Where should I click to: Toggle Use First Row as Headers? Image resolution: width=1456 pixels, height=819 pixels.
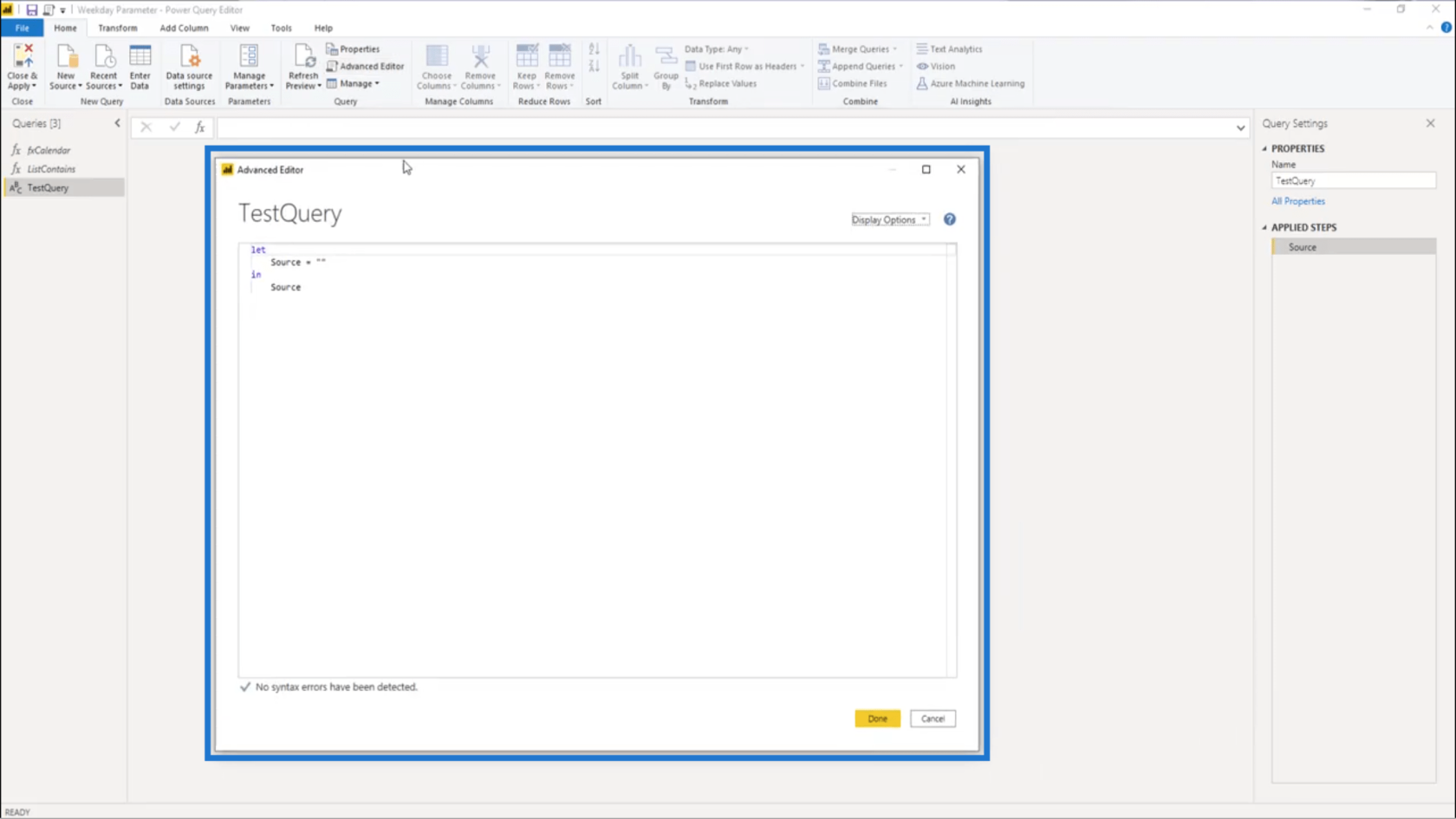click(744, 67)
